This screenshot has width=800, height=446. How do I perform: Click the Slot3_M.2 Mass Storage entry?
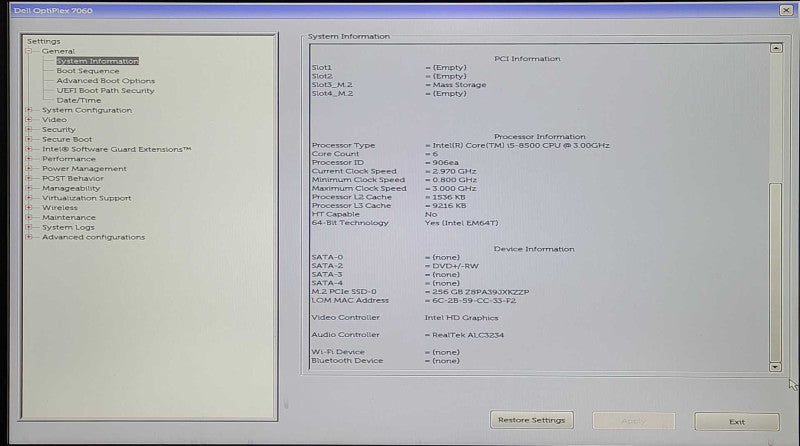click(x=459, y=85)
